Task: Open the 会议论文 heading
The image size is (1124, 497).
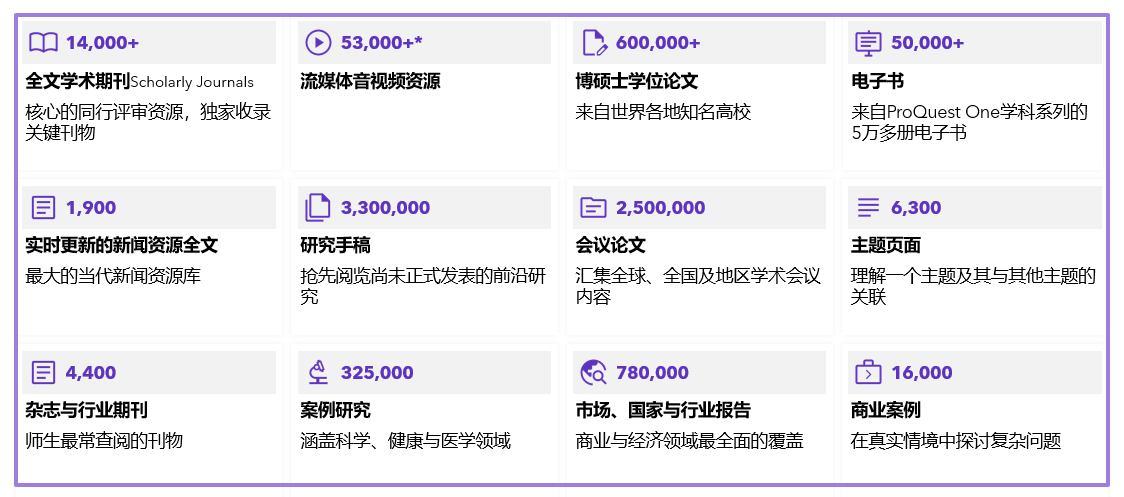Action: (x=610, y=246)
